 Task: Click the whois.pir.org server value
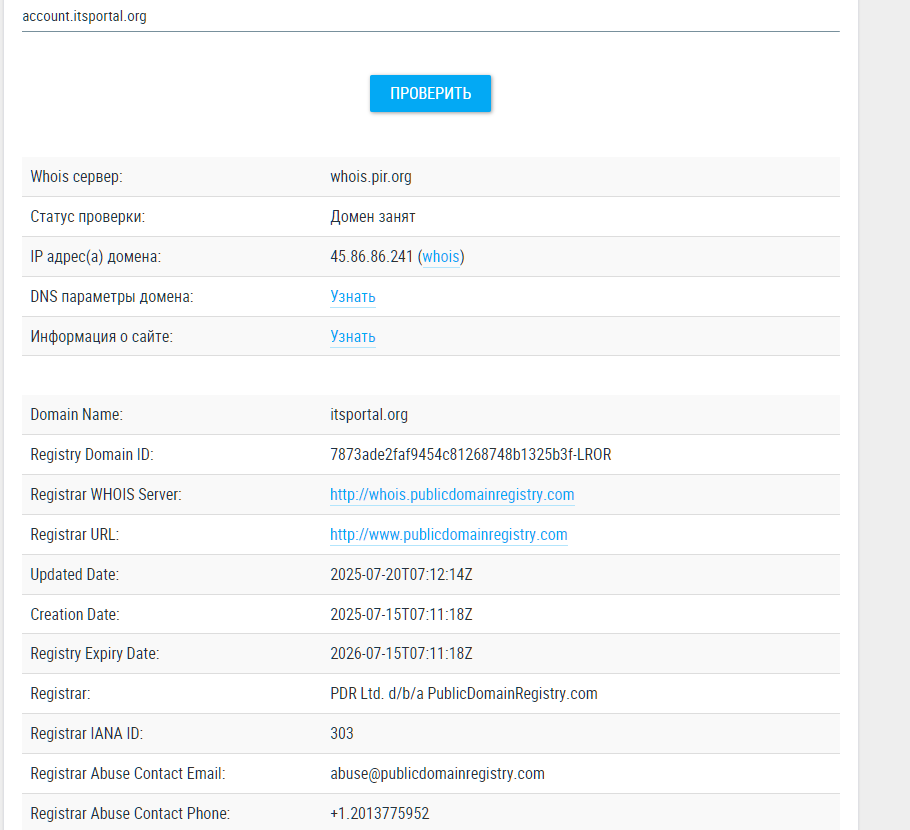tap(371, 177)
